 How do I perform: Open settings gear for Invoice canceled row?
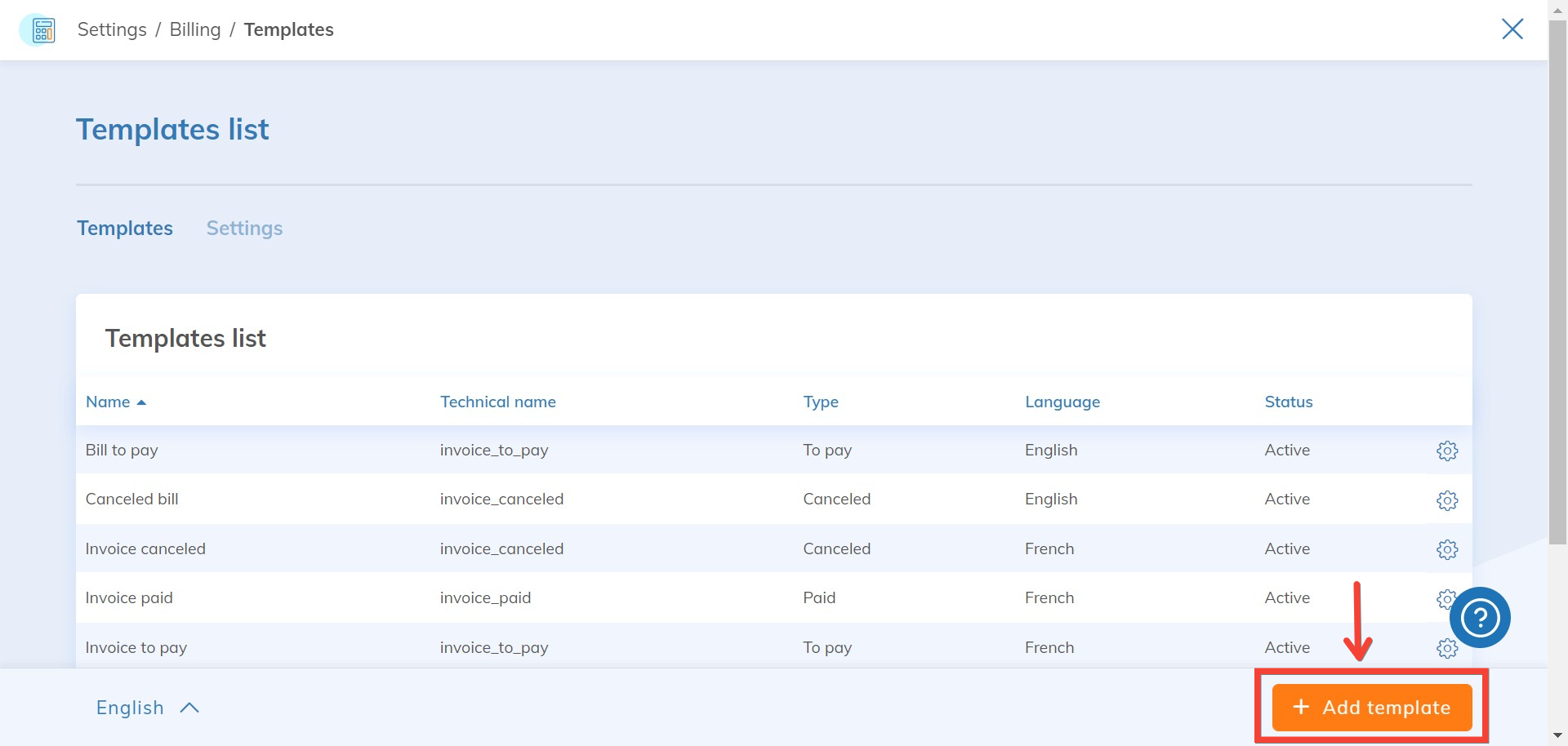pos(1446,549)
